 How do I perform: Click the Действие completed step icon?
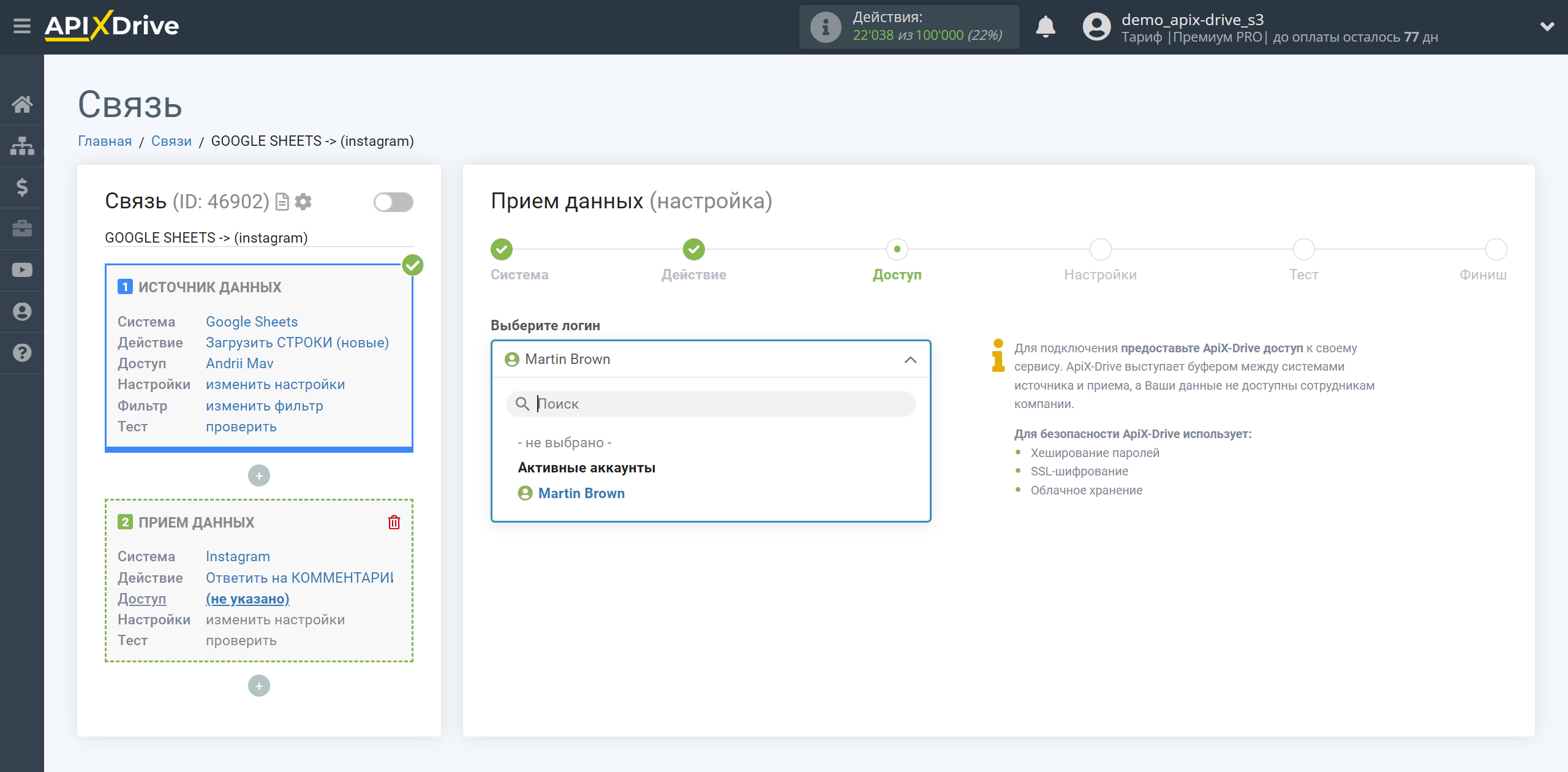[x=693, y=249]
